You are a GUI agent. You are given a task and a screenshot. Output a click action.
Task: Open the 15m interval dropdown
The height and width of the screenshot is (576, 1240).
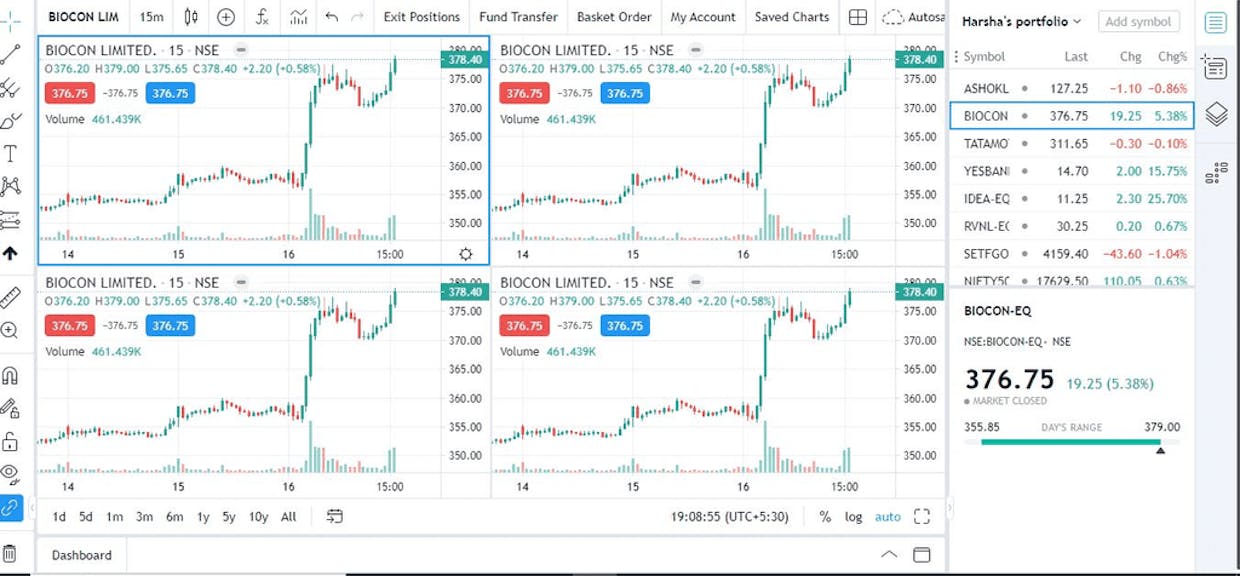(152, 17)
